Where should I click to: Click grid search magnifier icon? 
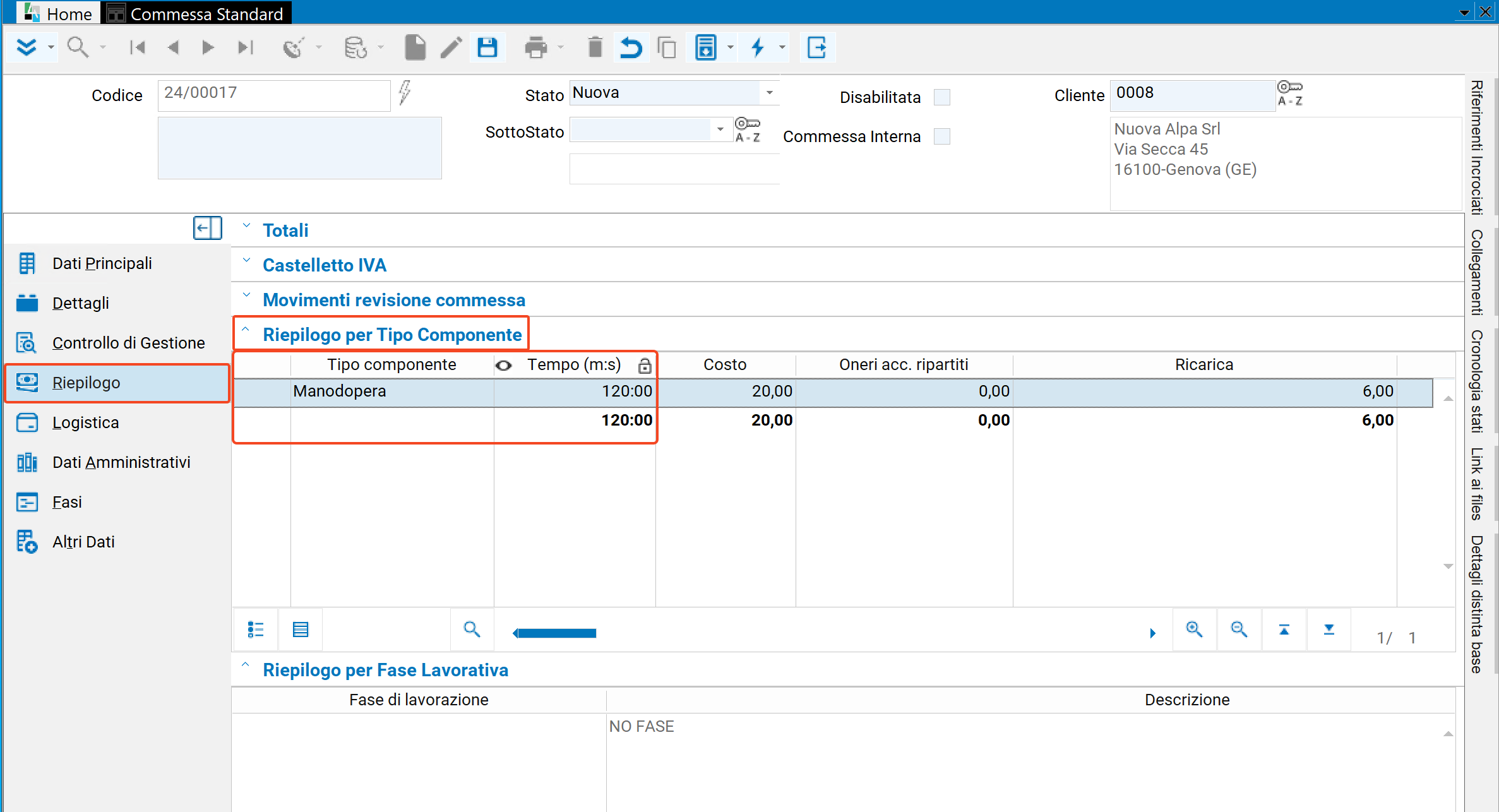click(472, 630)
